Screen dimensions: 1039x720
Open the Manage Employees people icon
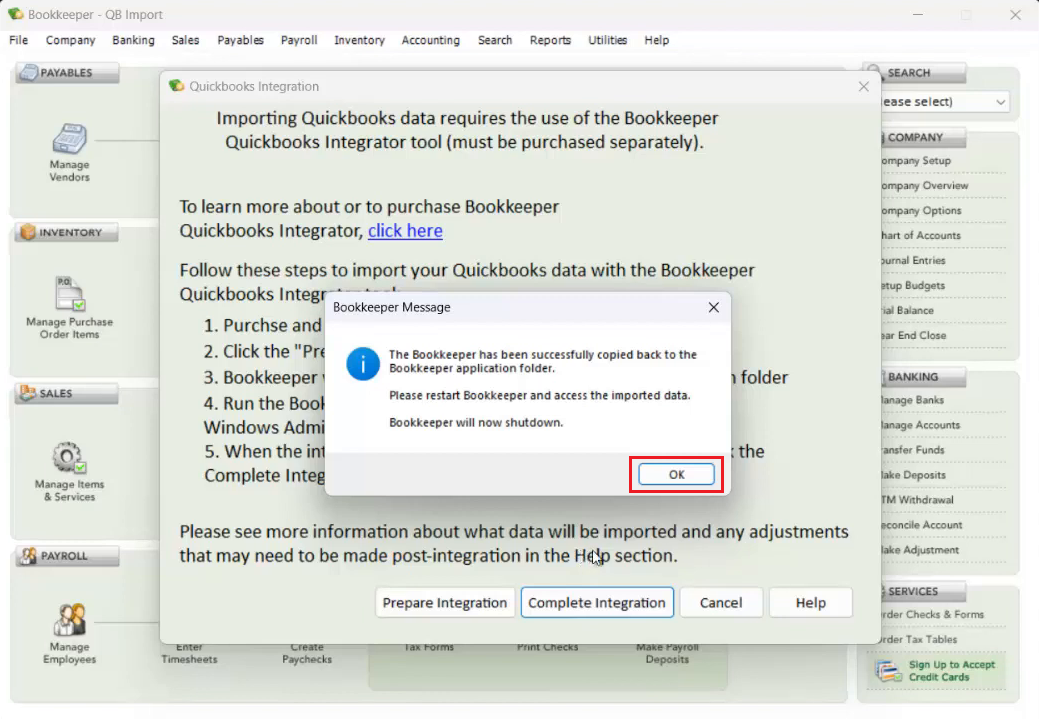pos(70,620)
